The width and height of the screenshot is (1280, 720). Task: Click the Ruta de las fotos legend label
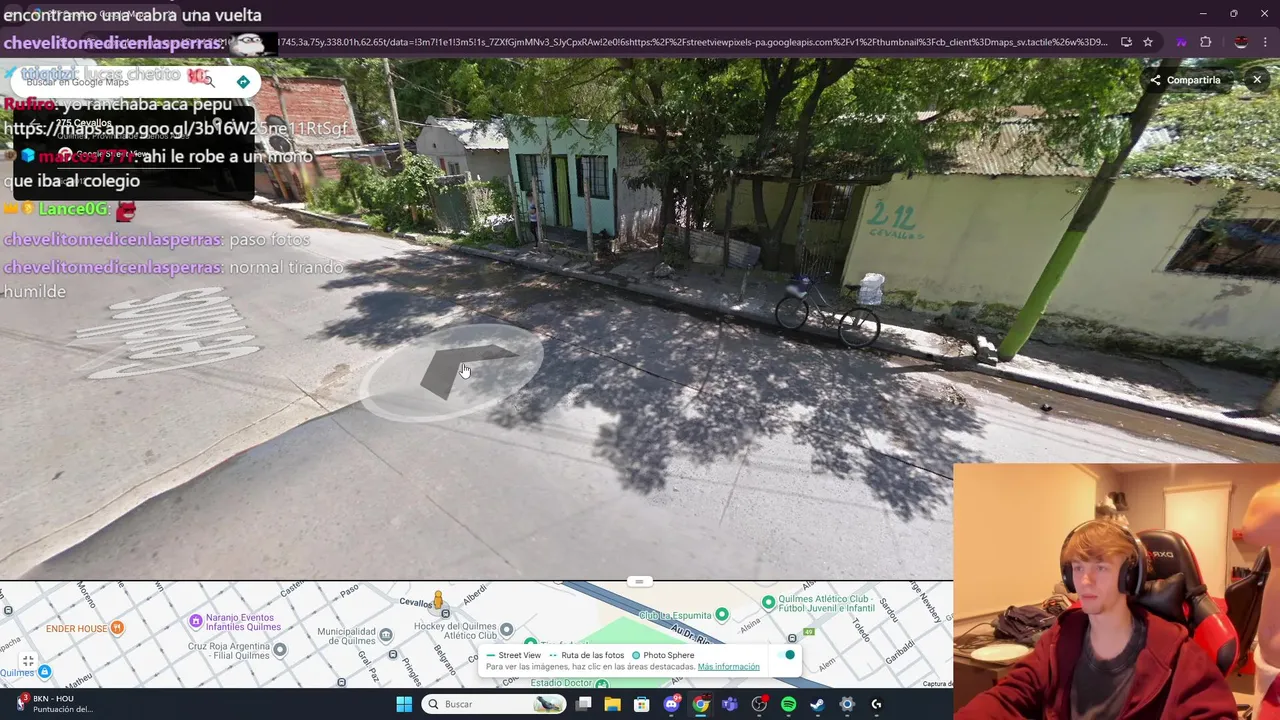tap(592, 655)
